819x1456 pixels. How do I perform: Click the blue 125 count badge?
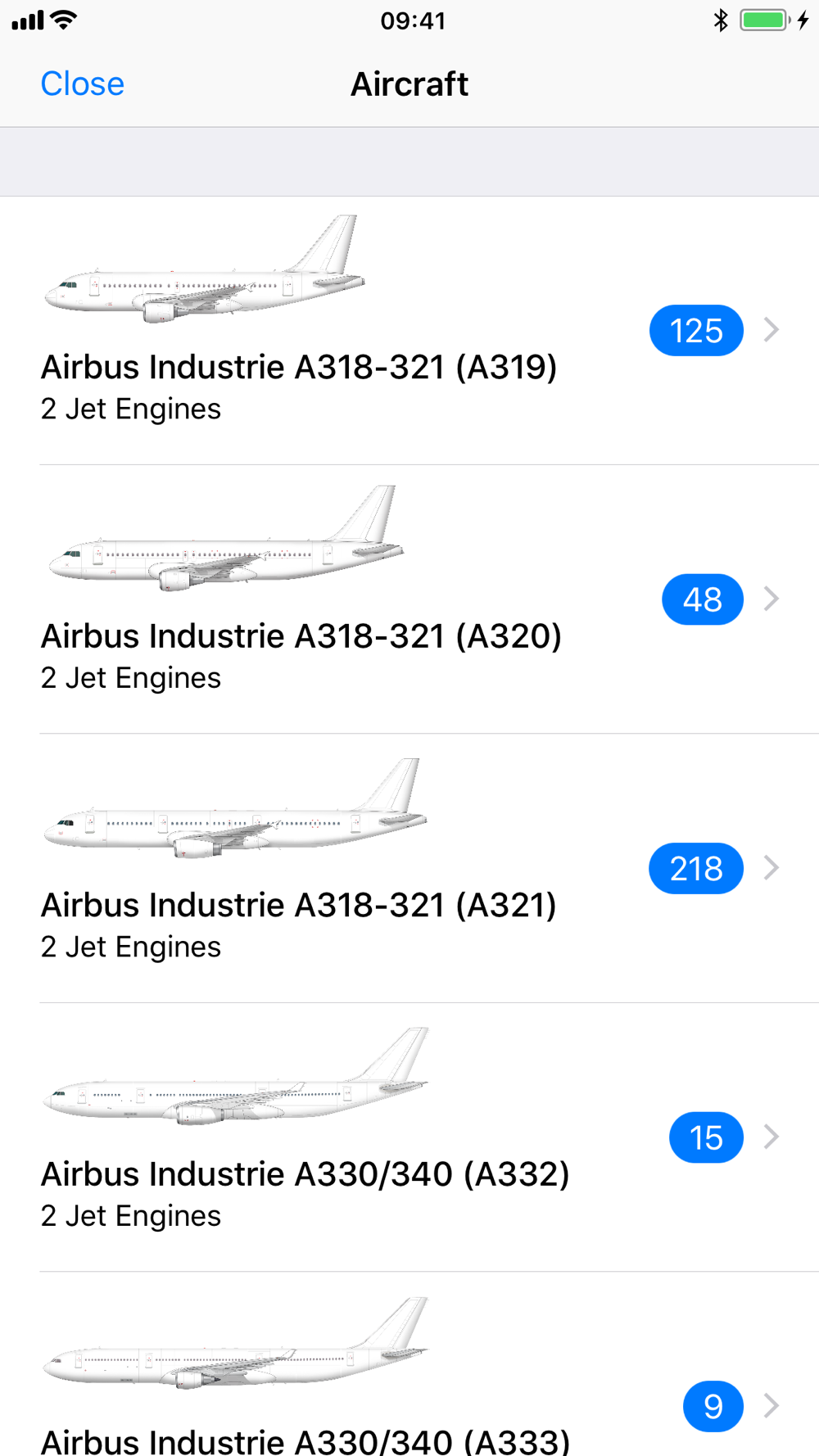(x=696, y=331)
